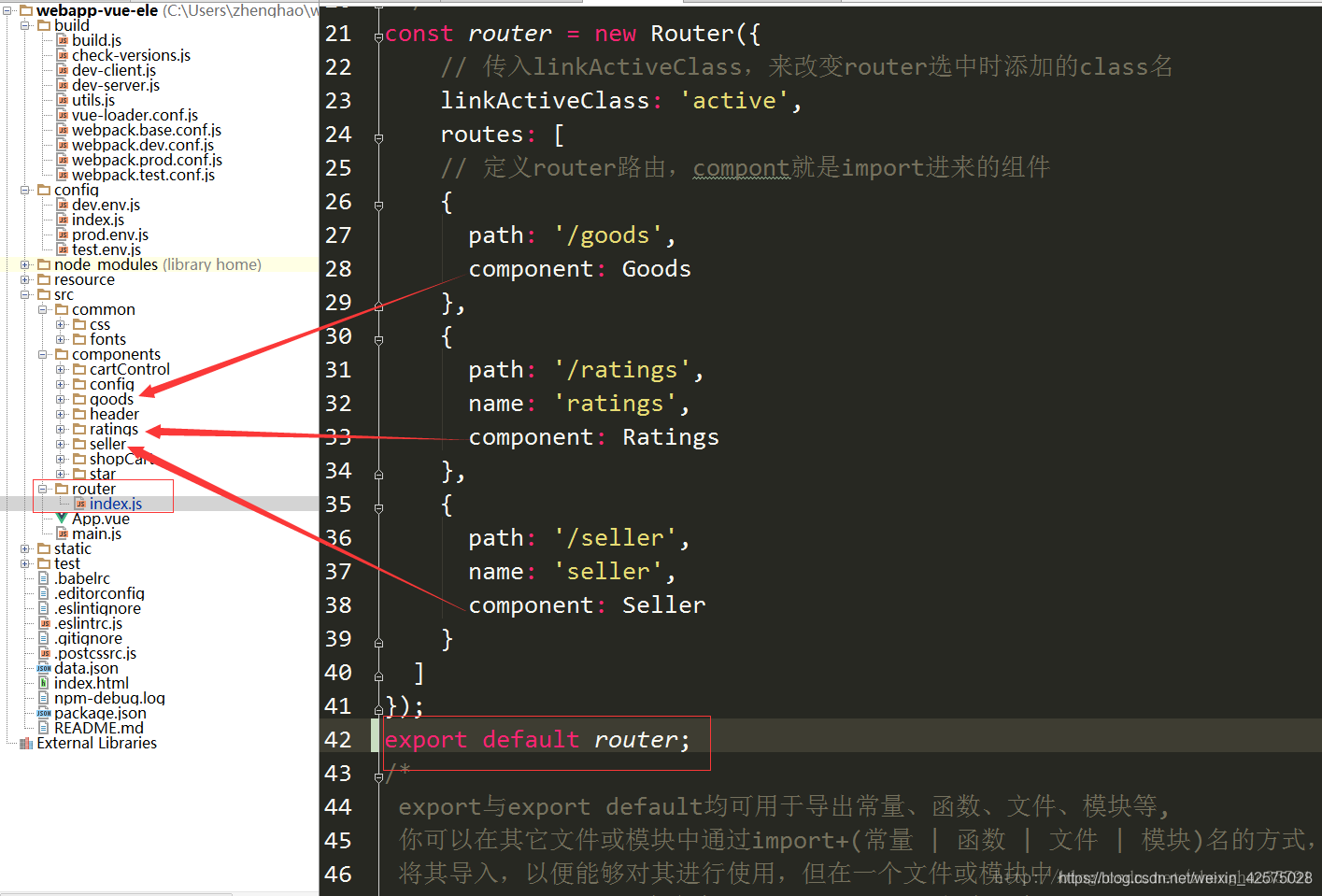The height and width of the screenshot is (896, 1322).
Task: Open .gitignore file
Action: (88, 638)
